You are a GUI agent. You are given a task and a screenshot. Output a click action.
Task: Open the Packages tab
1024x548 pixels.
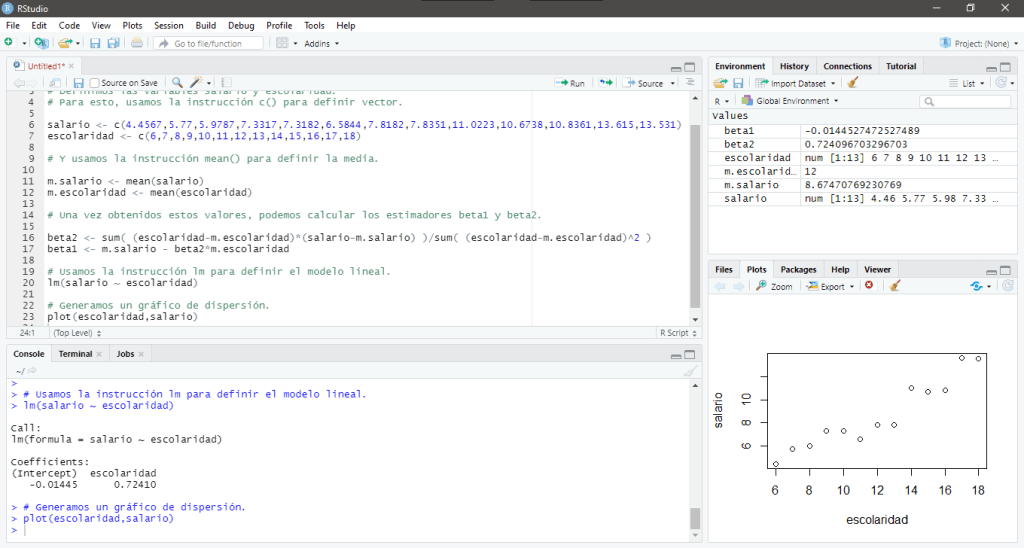point(798,269)
